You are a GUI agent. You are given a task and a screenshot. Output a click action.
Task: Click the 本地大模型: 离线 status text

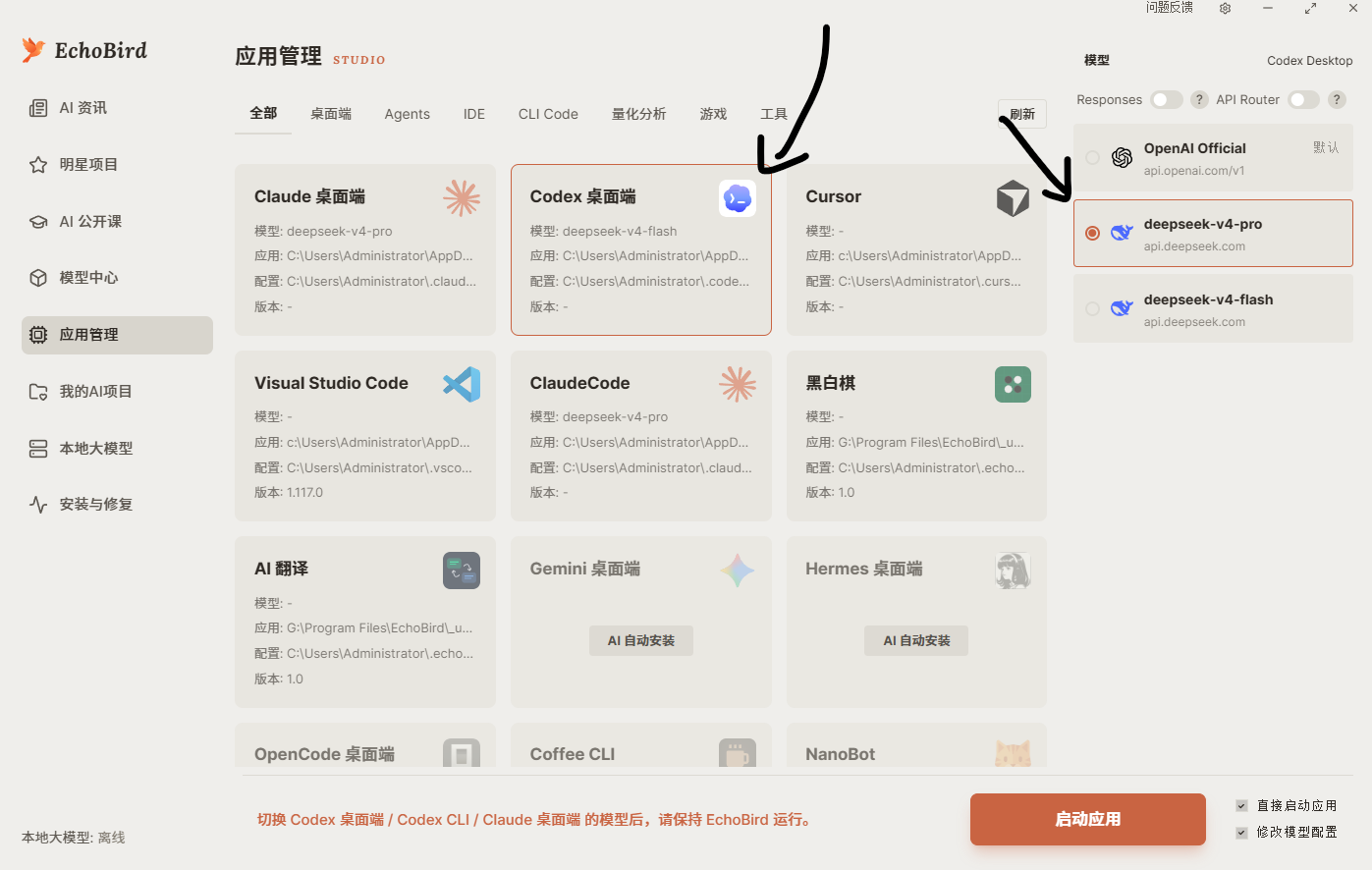pos(74,838)
